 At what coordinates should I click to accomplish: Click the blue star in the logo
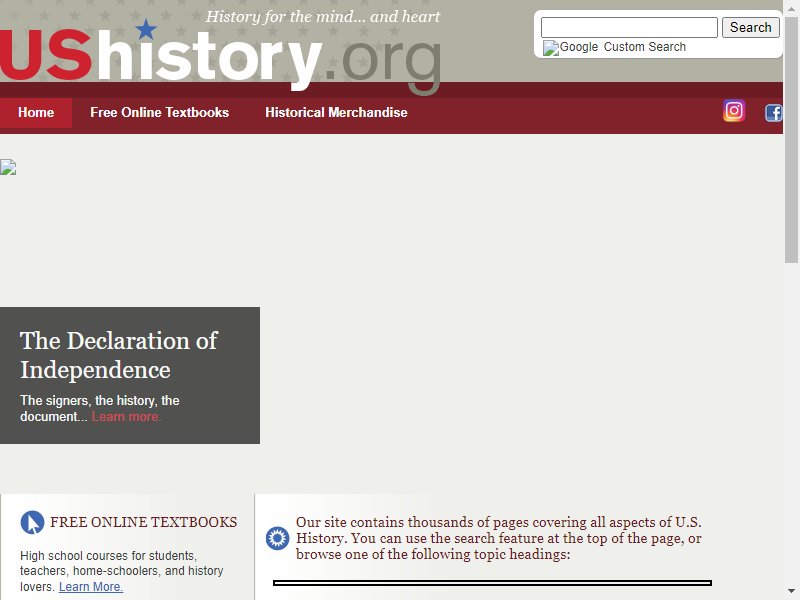pos(146,30)
